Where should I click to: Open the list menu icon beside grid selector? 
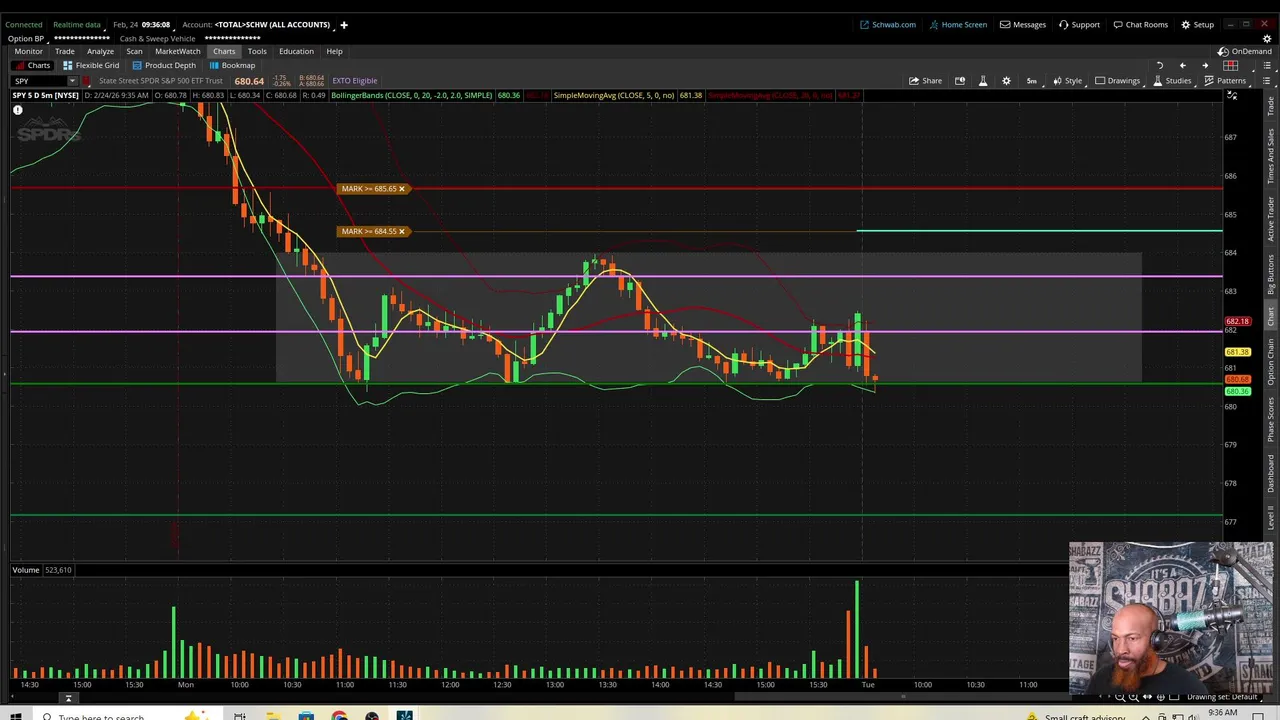click(x=1267, y=65)
